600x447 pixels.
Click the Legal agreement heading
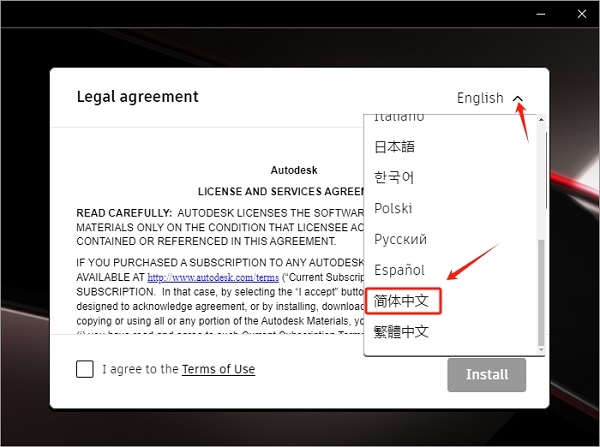137,97
